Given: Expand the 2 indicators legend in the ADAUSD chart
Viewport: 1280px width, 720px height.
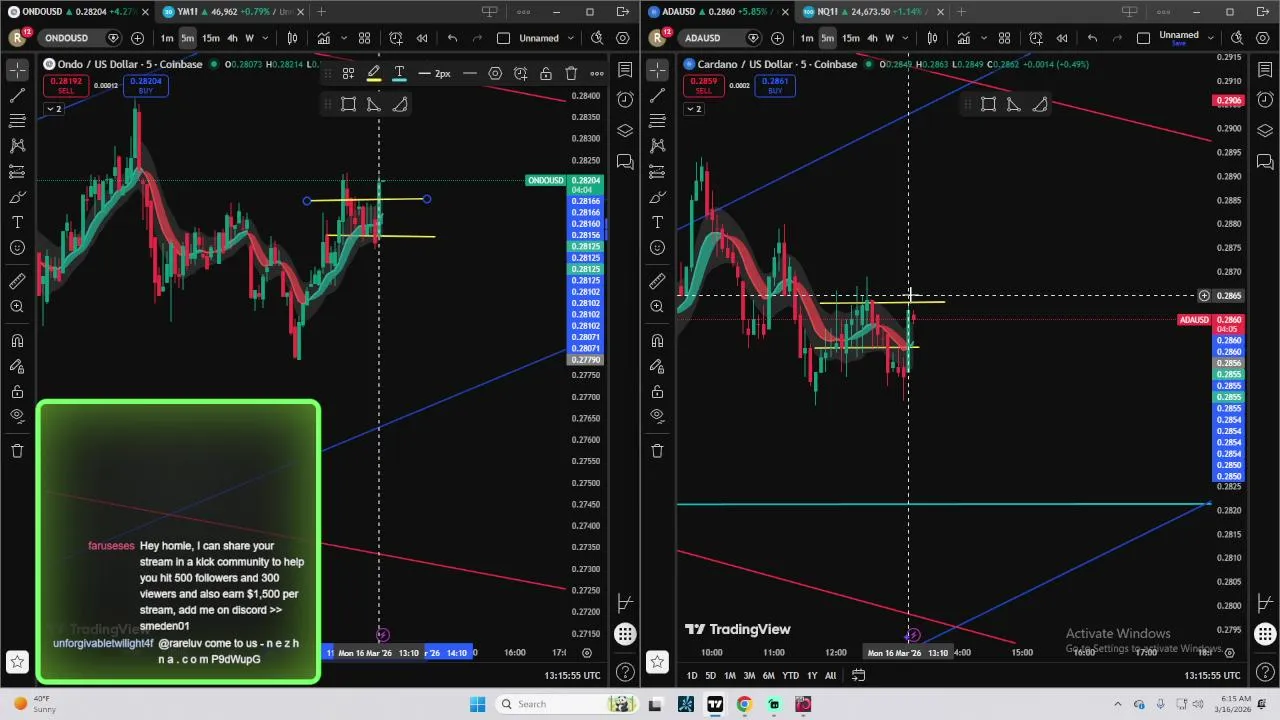Looking at the screenshot, I should click(693, 108).
